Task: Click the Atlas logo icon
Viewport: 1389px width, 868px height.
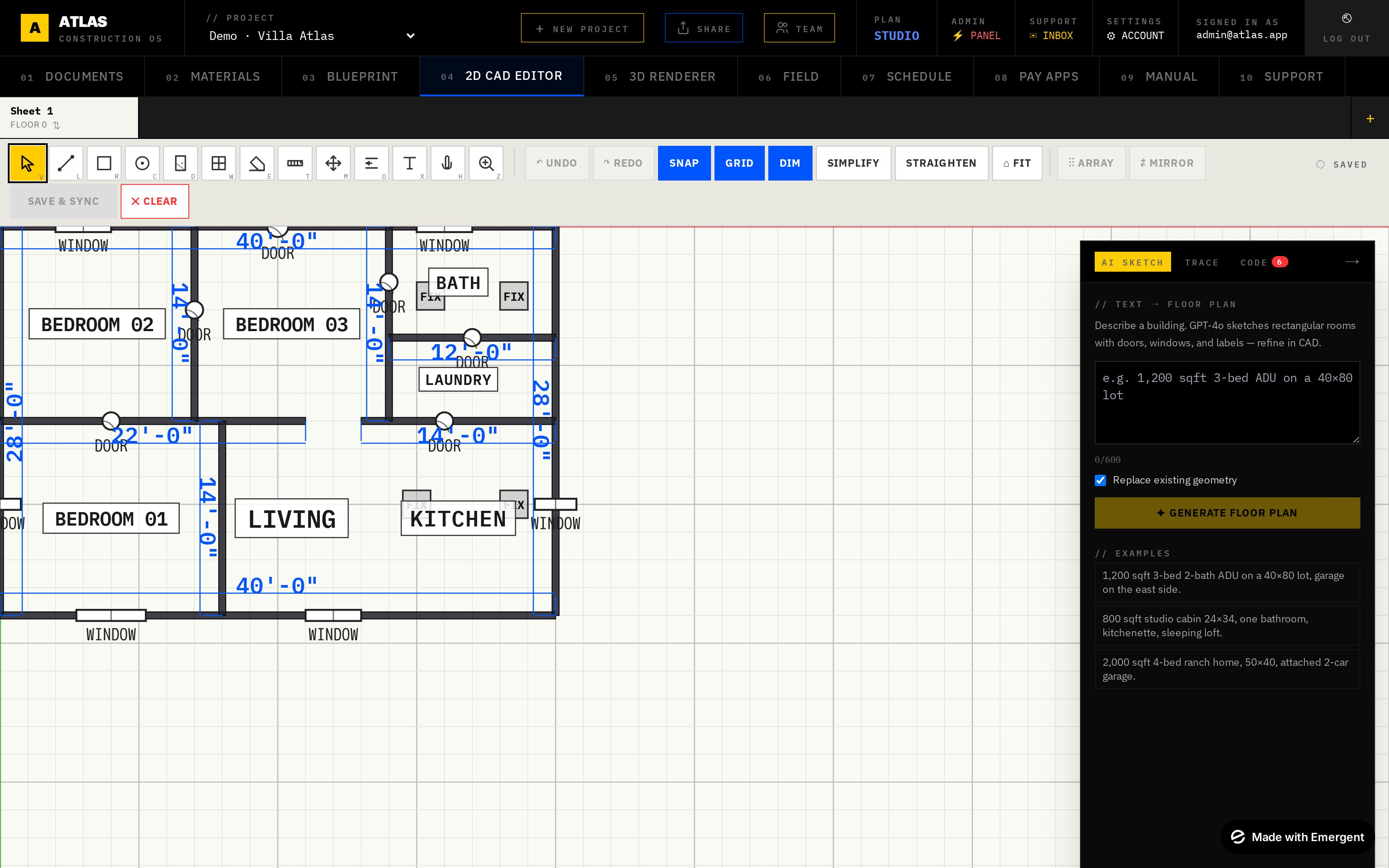Action: point(34,27)
